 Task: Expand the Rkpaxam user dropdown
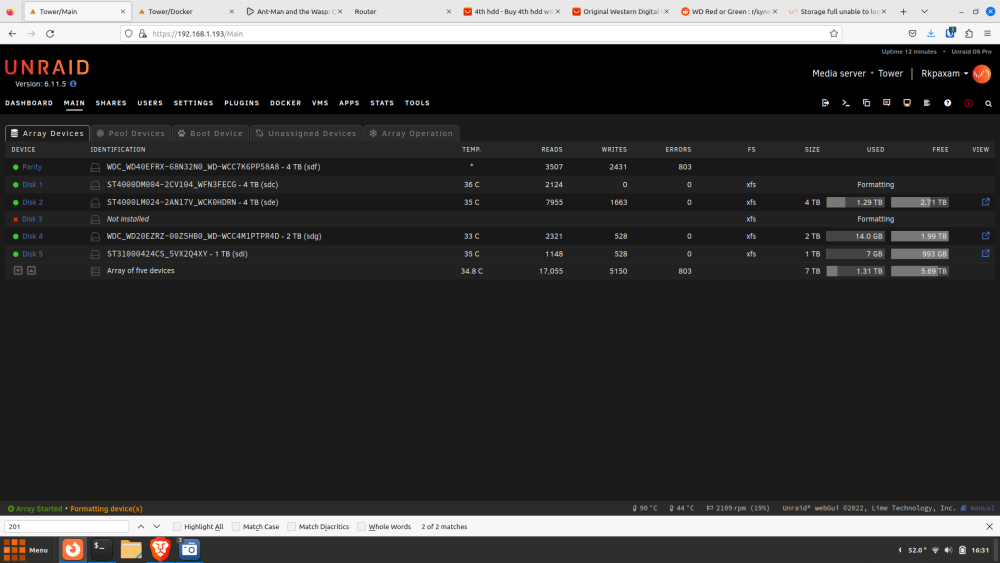945,73
